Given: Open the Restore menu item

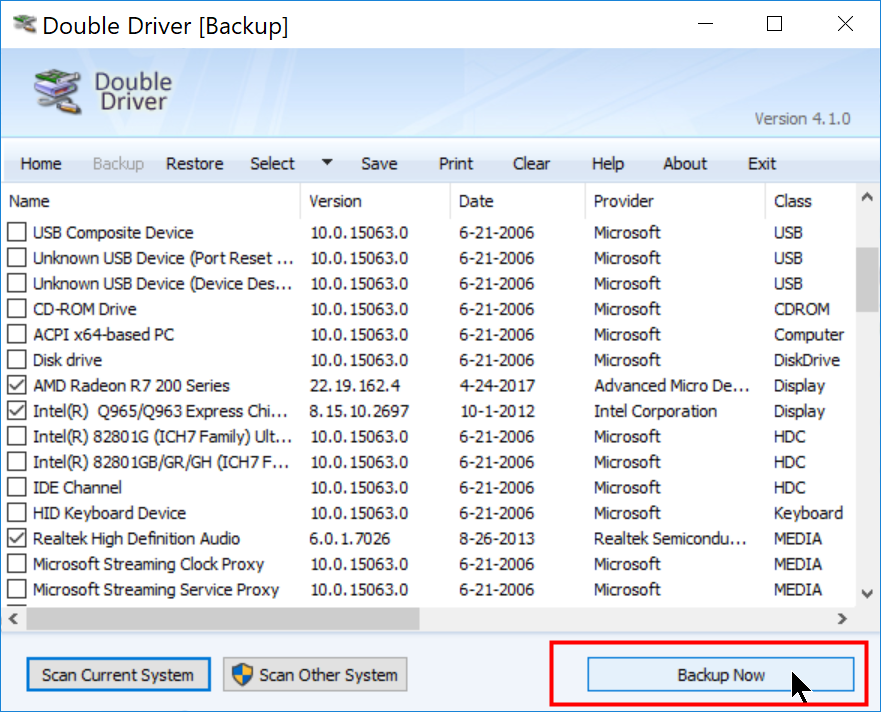Looking at the screenshot, I should 194,164.
